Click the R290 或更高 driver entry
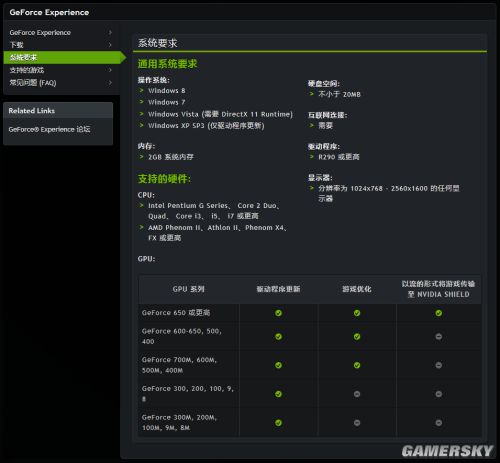The image size is (500, 463). (339, 157)
